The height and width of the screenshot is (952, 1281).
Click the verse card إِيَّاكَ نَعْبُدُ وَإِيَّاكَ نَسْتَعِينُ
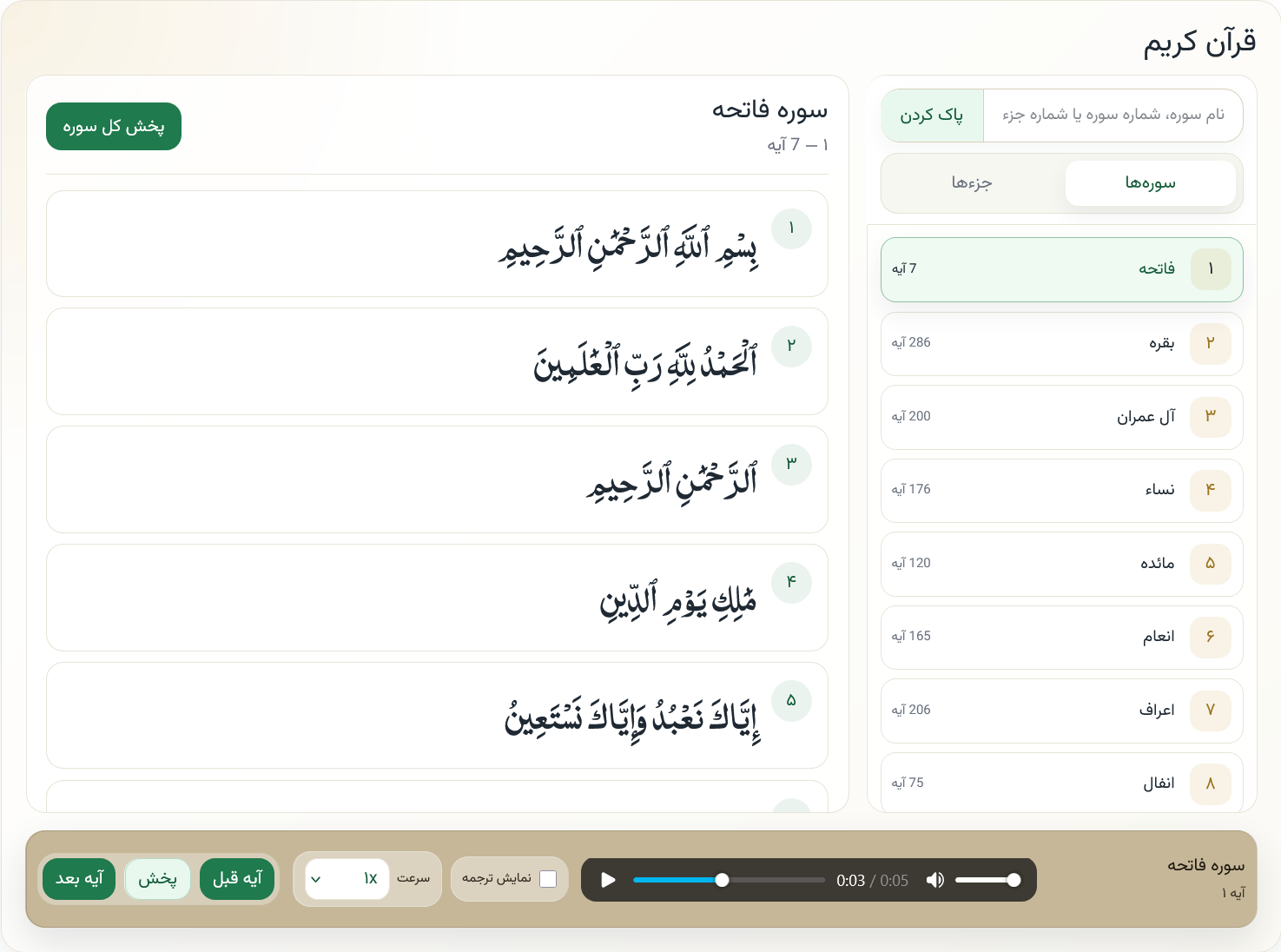[437, 716]
